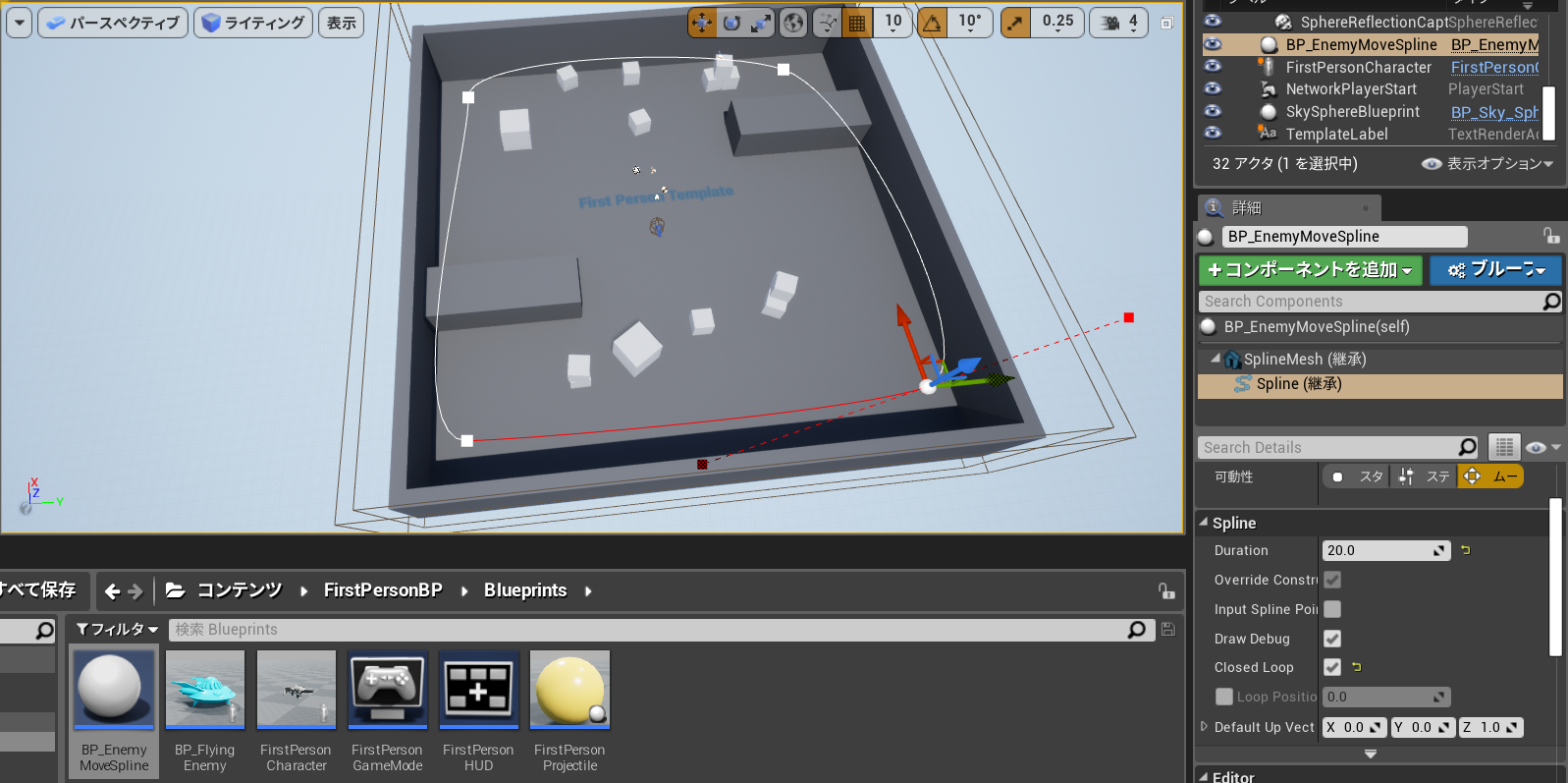
Task: Open 表示オプション view options dropdown
Action: (1487, 164)
